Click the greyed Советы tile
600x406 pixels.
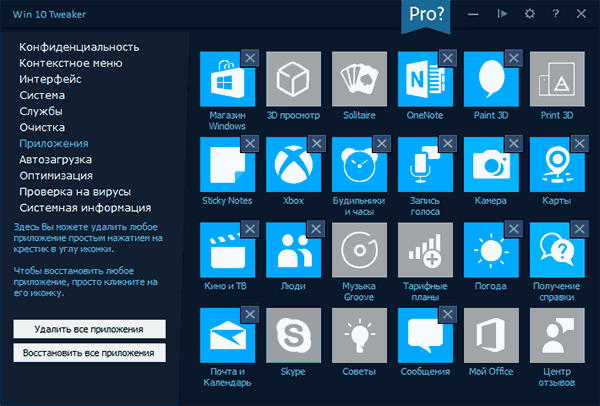tap(359, 335)
